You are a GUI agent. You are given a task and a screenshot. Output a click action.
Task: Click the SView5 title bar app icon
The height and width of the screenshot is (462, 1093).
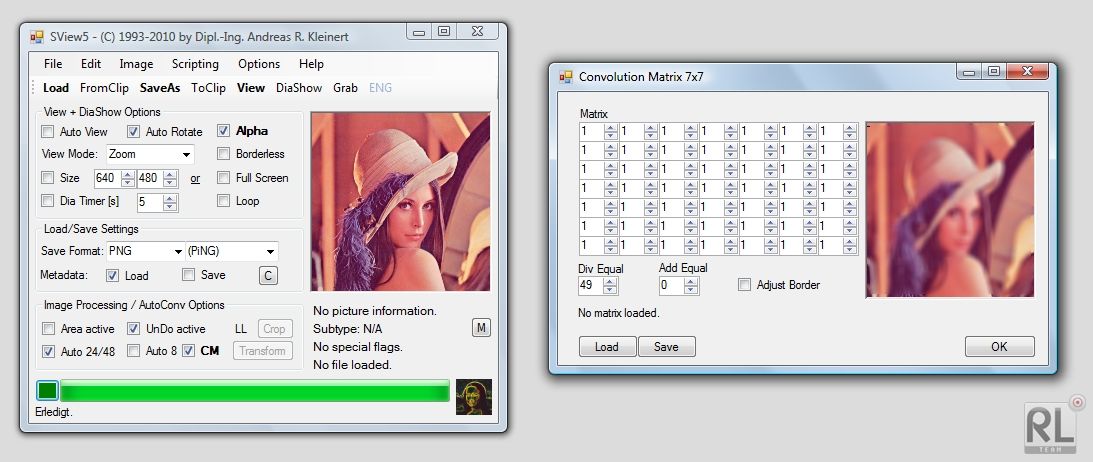pyautogui.click(x=37, y=36)
